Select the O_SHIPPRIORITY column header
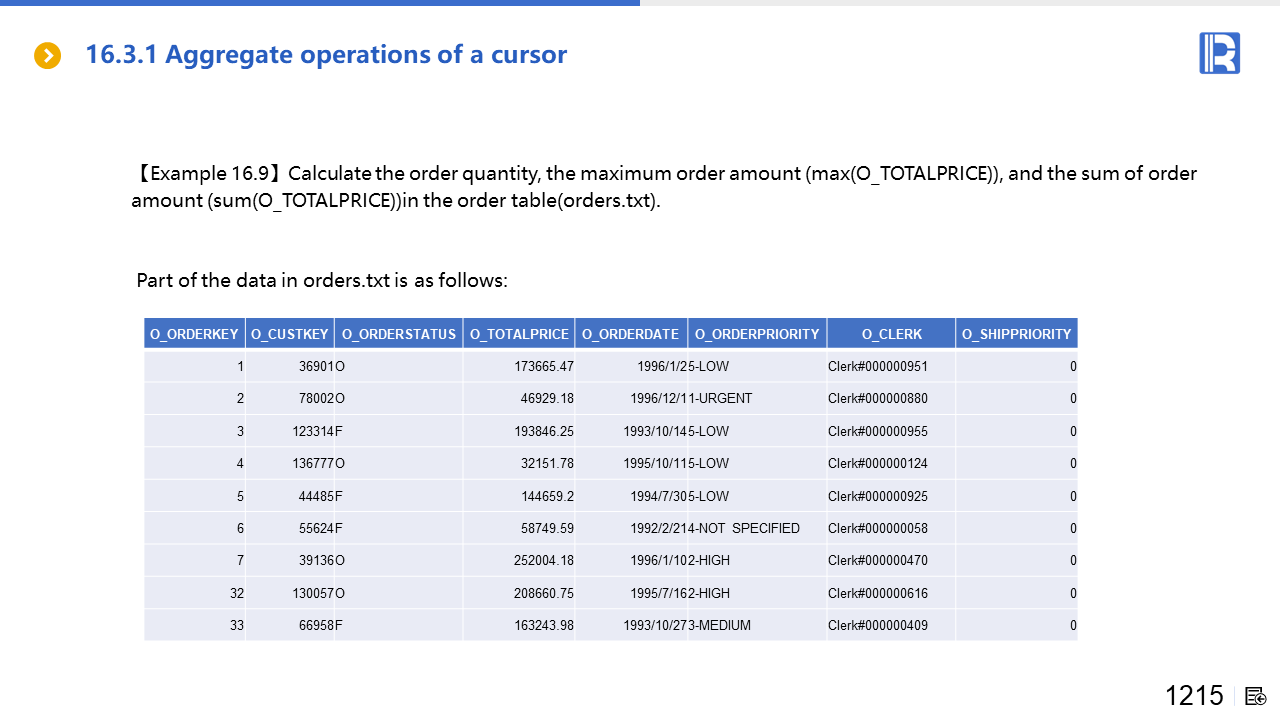 pyautogui.click(x=1016, y=334)
